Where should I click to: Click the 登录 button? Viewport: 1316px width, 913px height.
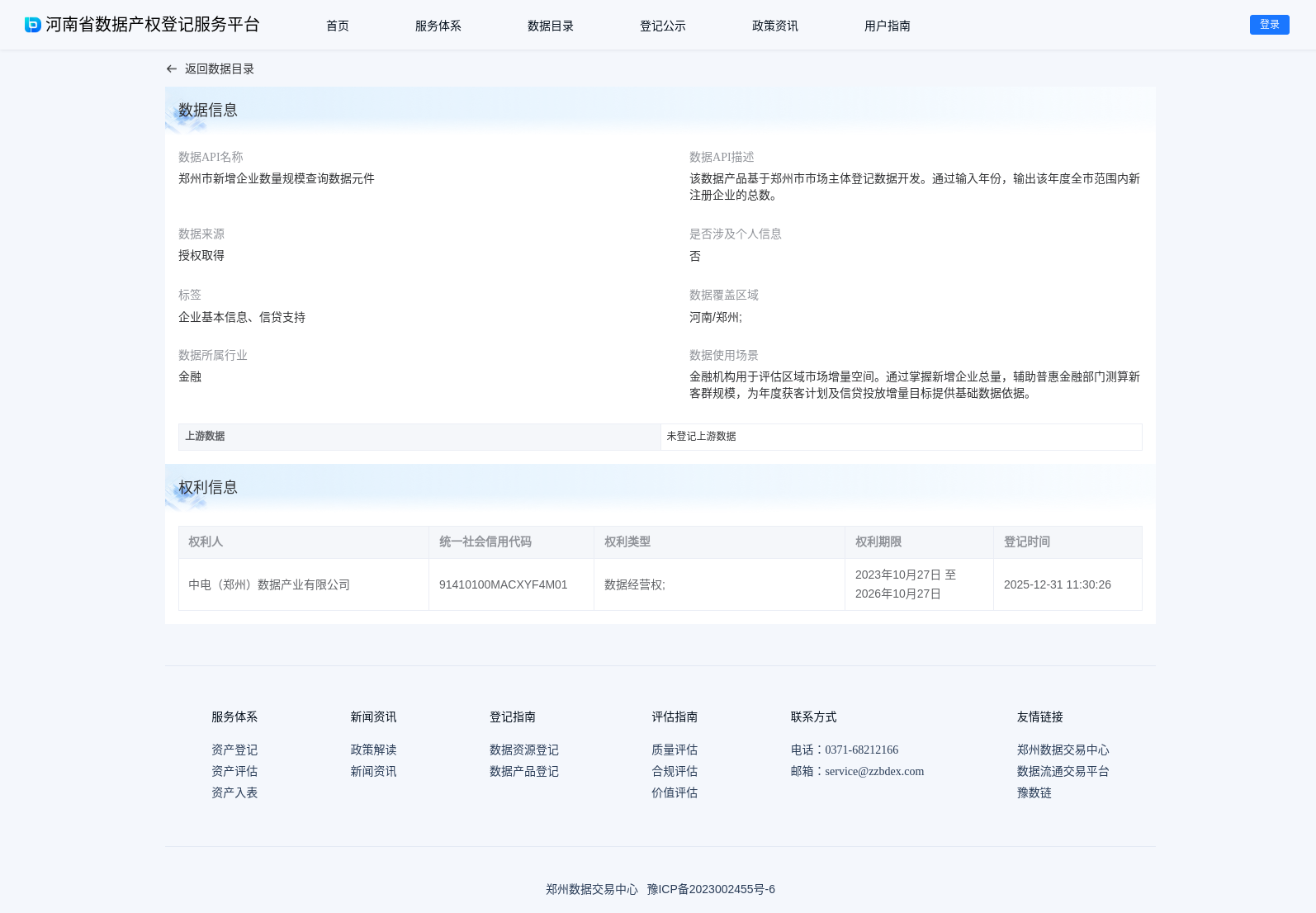coord(1270,25)
